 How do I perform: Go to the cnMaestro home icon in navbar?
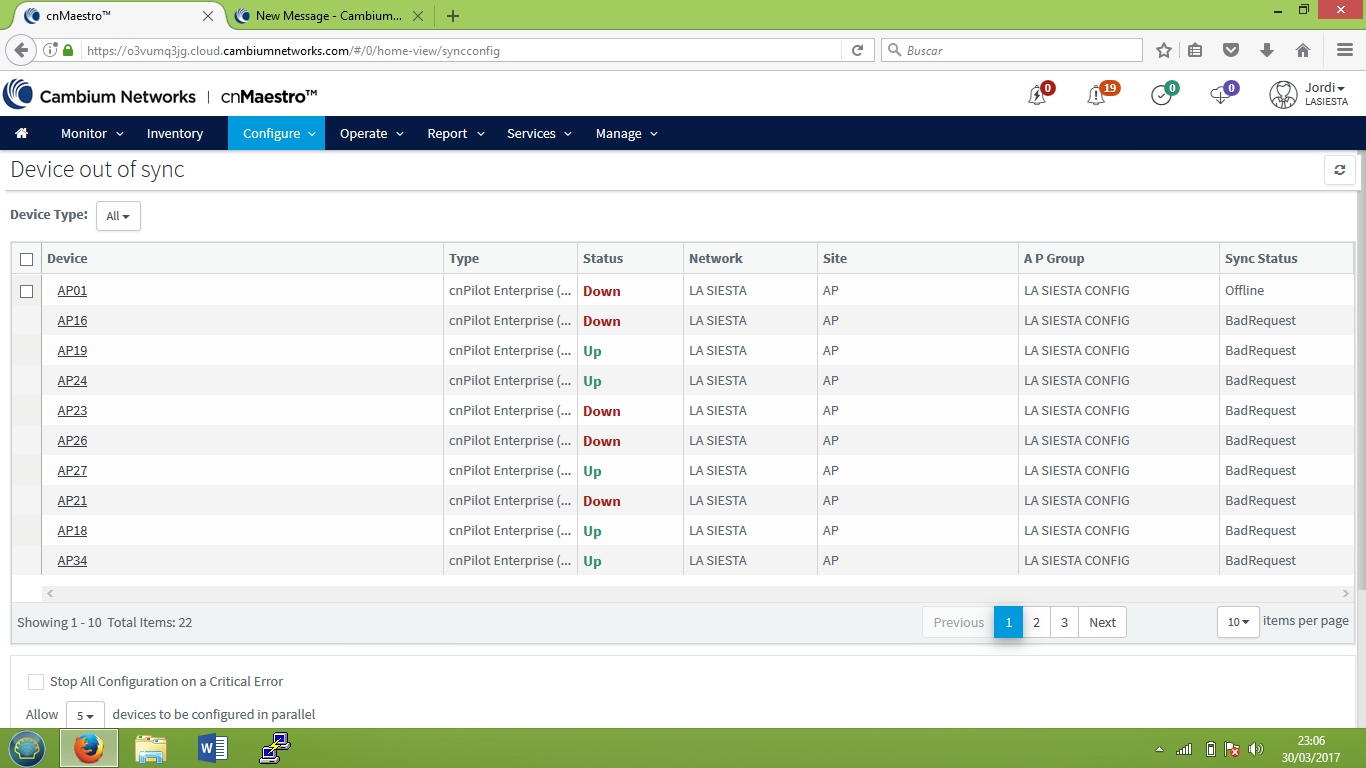[22, 133]
